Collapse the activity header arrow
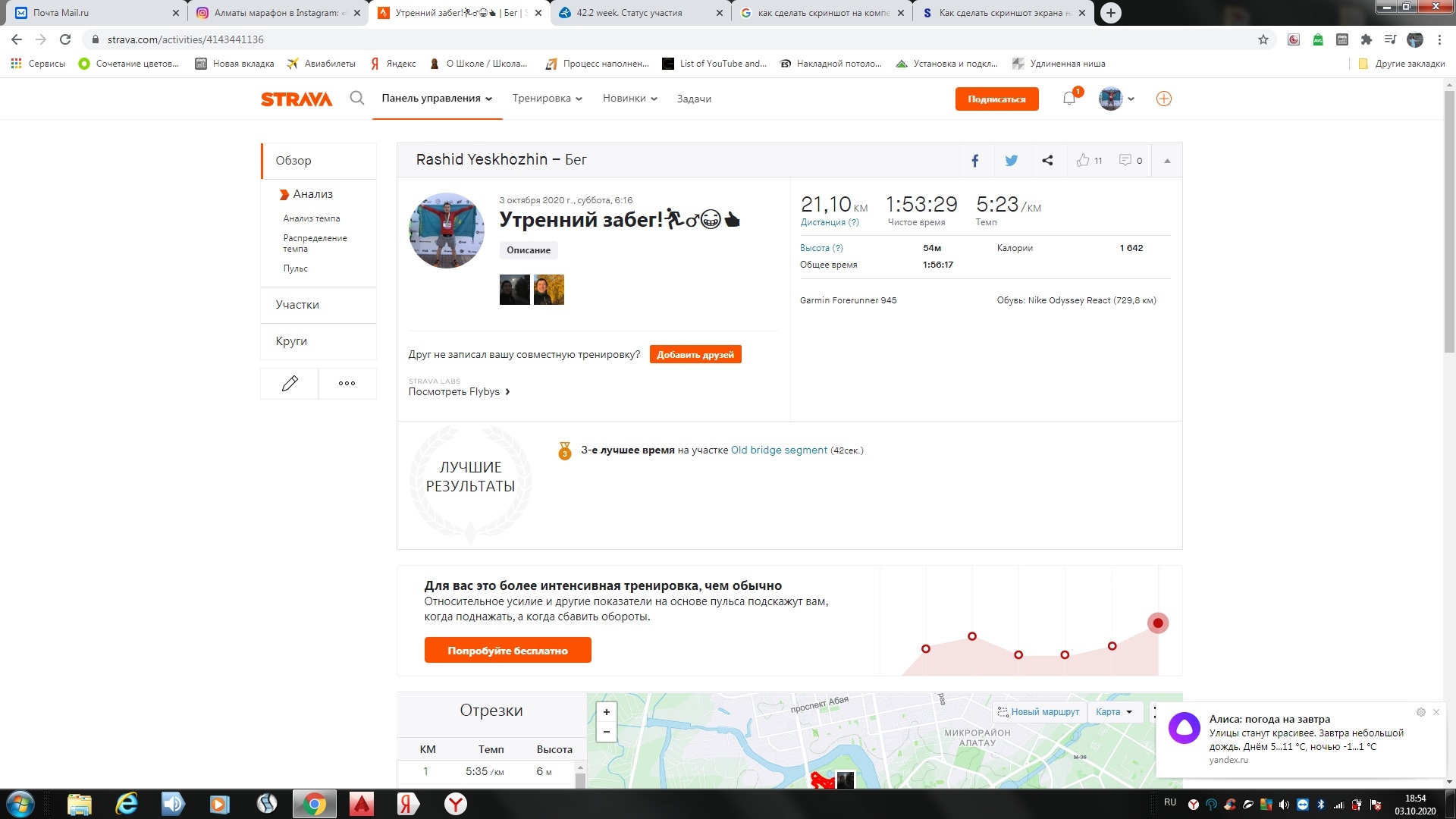 coord(1167,161)
